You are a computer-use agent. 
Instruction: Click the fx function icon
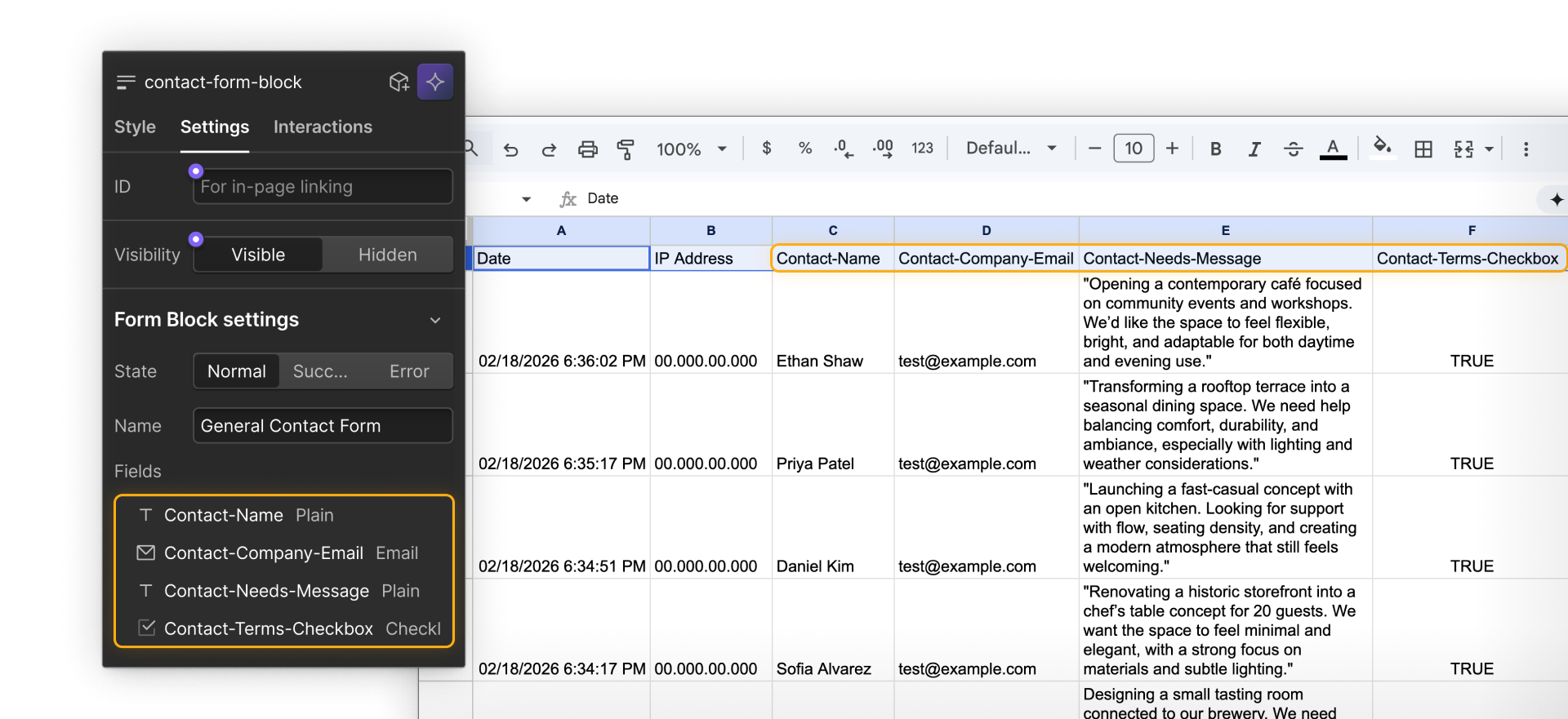(568, 199)
